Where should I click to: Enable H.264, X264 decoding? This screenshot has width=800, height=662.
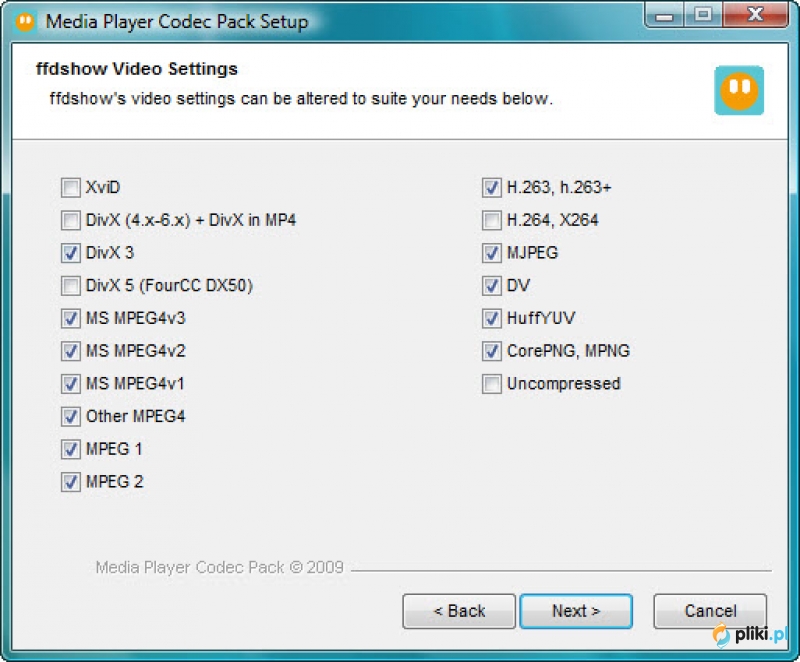[x=491, y=220]
